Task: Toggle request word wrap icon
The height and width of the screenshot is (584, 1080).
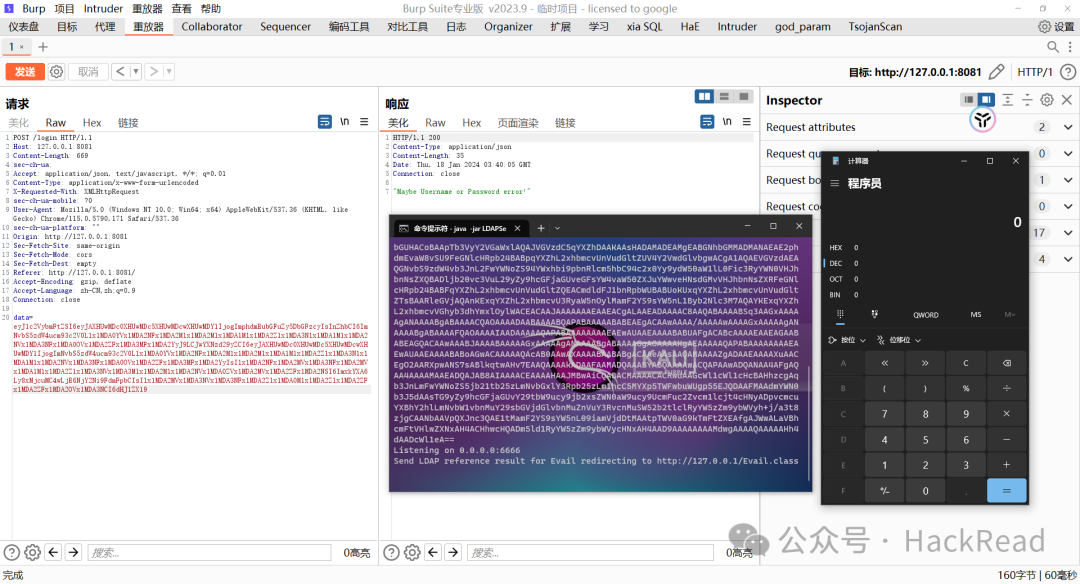Action: pos(324,122)
